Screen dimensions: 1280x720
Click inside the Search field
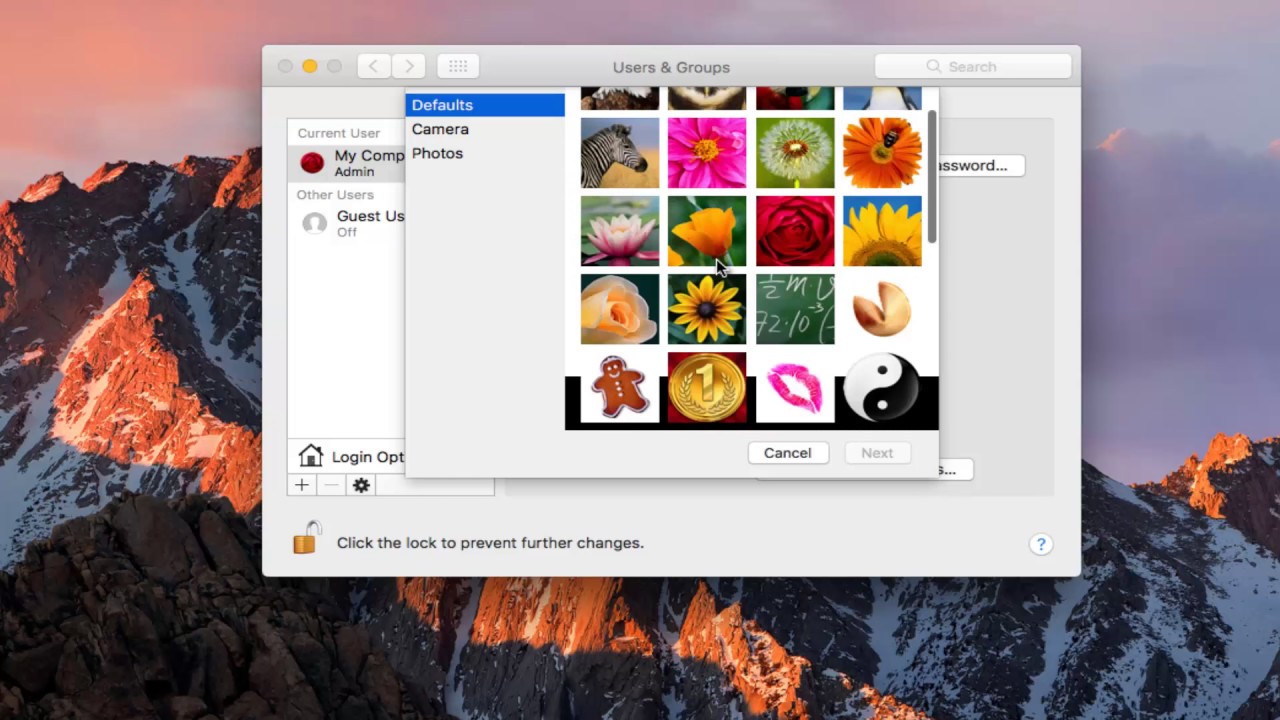tap(972, 66)
